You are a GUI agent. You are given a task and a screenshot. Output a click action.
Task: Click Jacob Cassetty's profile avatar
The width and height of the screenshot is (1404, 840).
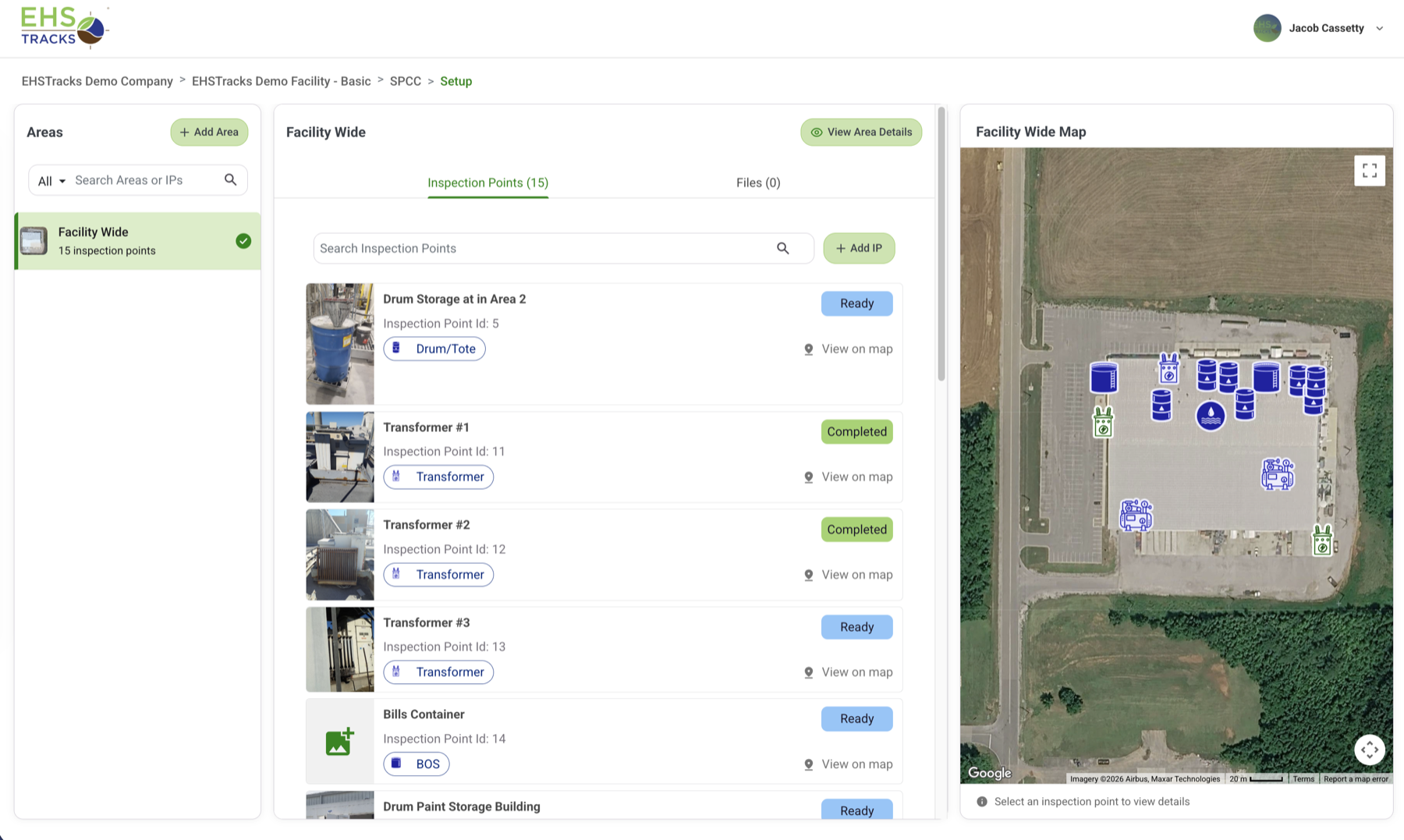(x=1267, y=28)
